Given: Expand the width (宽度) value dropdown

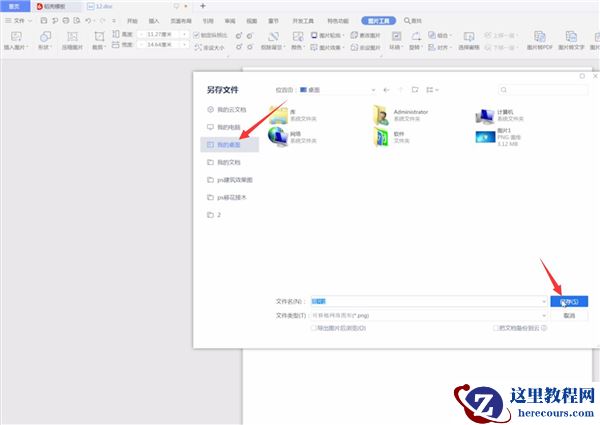Looking at the screenshot, I should click(184, 45).
